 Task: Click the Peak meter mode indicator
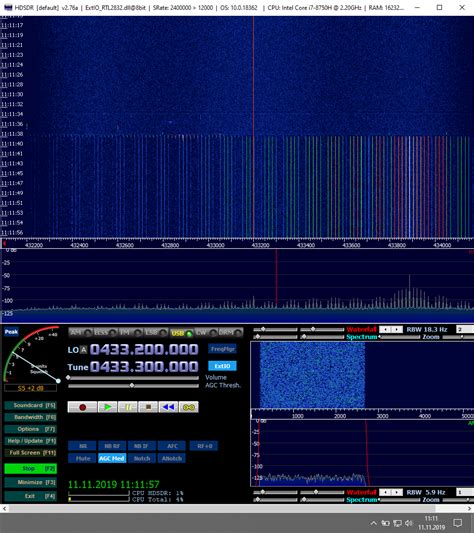tap(11, 332)
